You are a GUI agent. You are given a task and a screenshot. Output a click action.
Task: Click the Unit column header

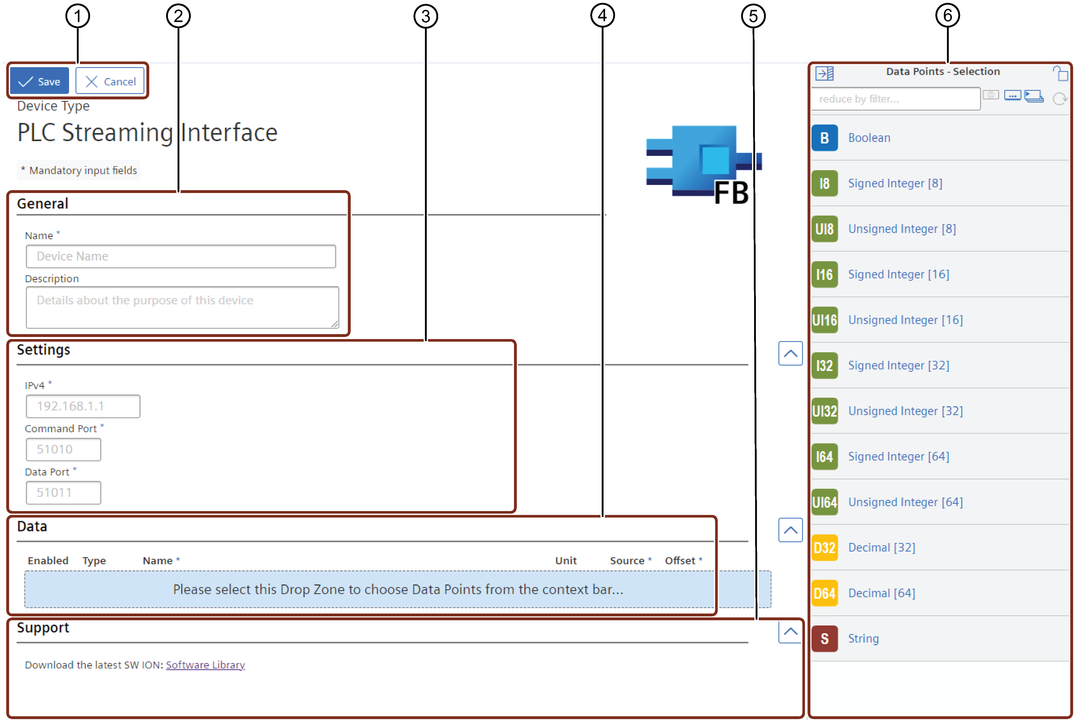566,561
